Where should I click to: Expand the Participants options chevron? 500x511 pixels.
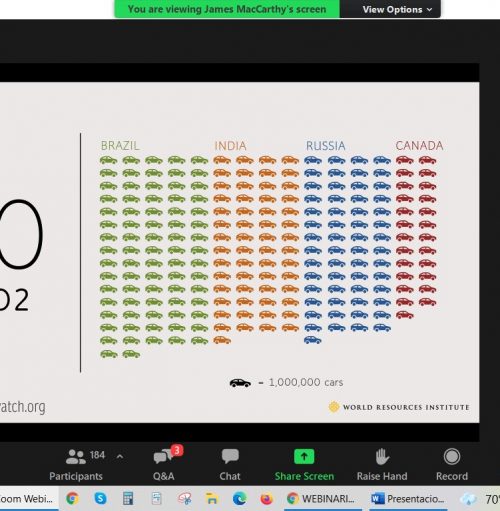[x=120, y=456]
